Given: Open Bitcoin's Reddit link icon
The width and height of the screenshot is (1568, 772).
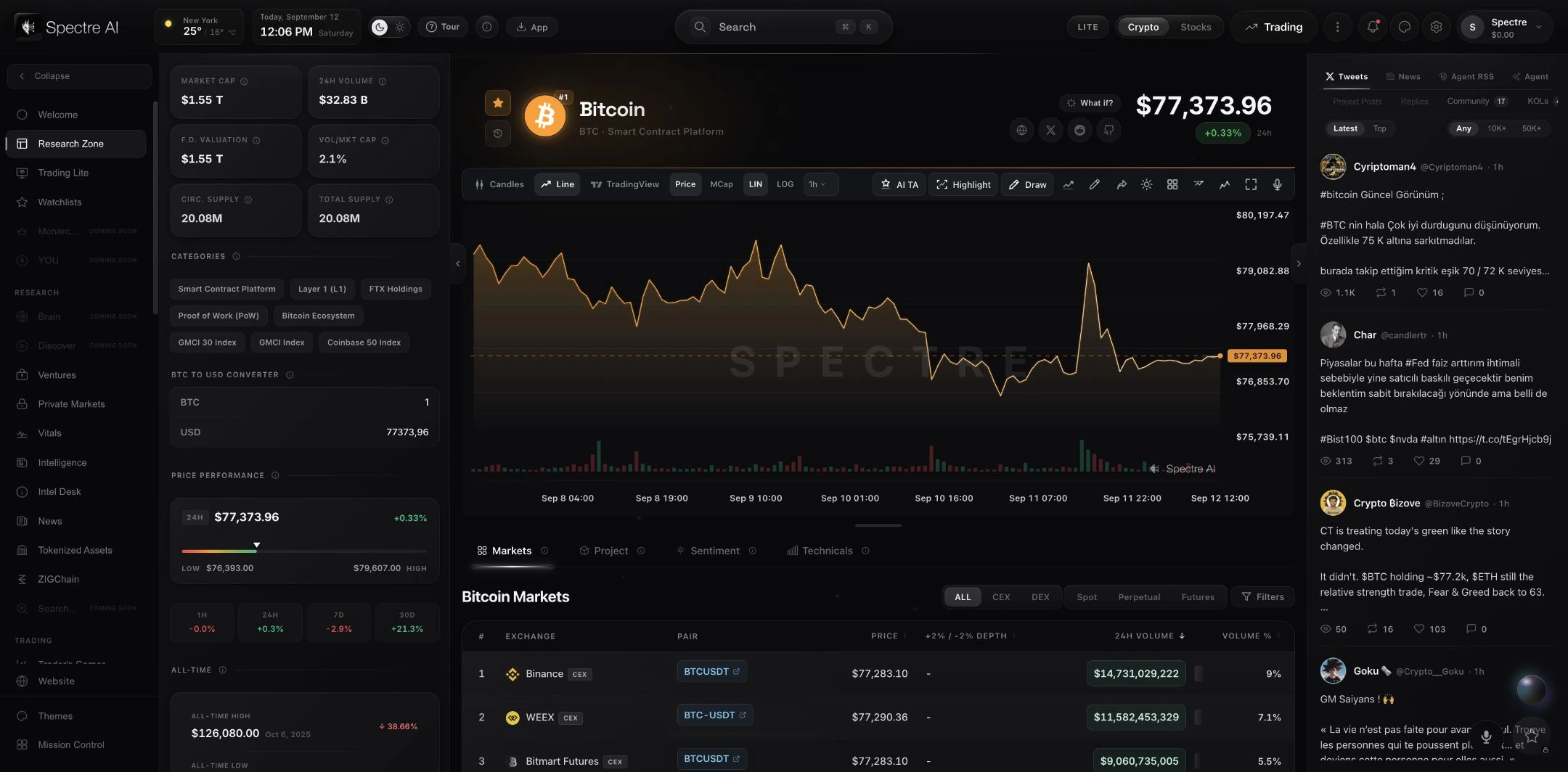Looking at the screenshot, I should click(1079, 130).
